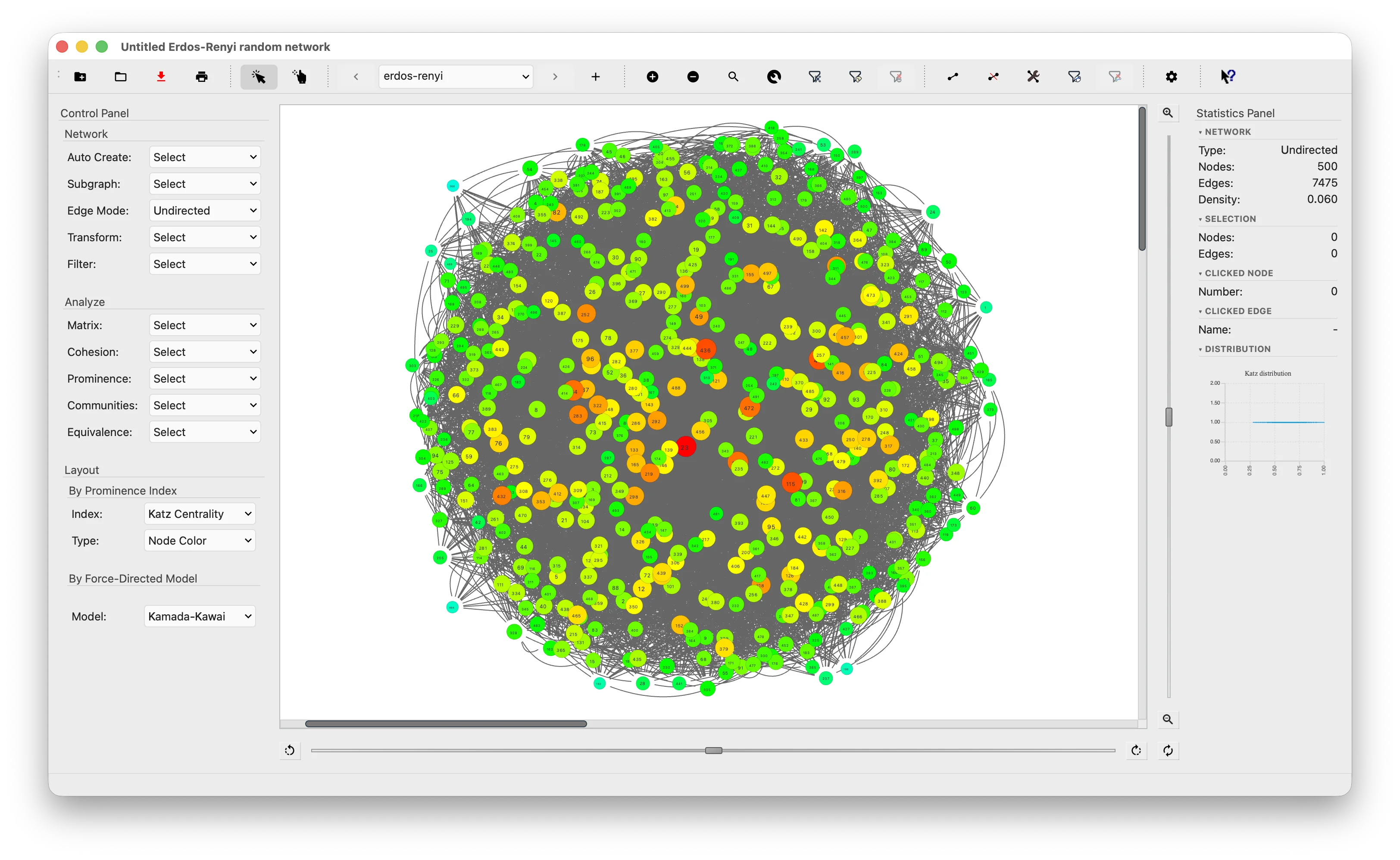The width and height of the screenshot is (1400, 860).
Task: Open the Katz Centrality index dropdown
Action: coord(200,514)
